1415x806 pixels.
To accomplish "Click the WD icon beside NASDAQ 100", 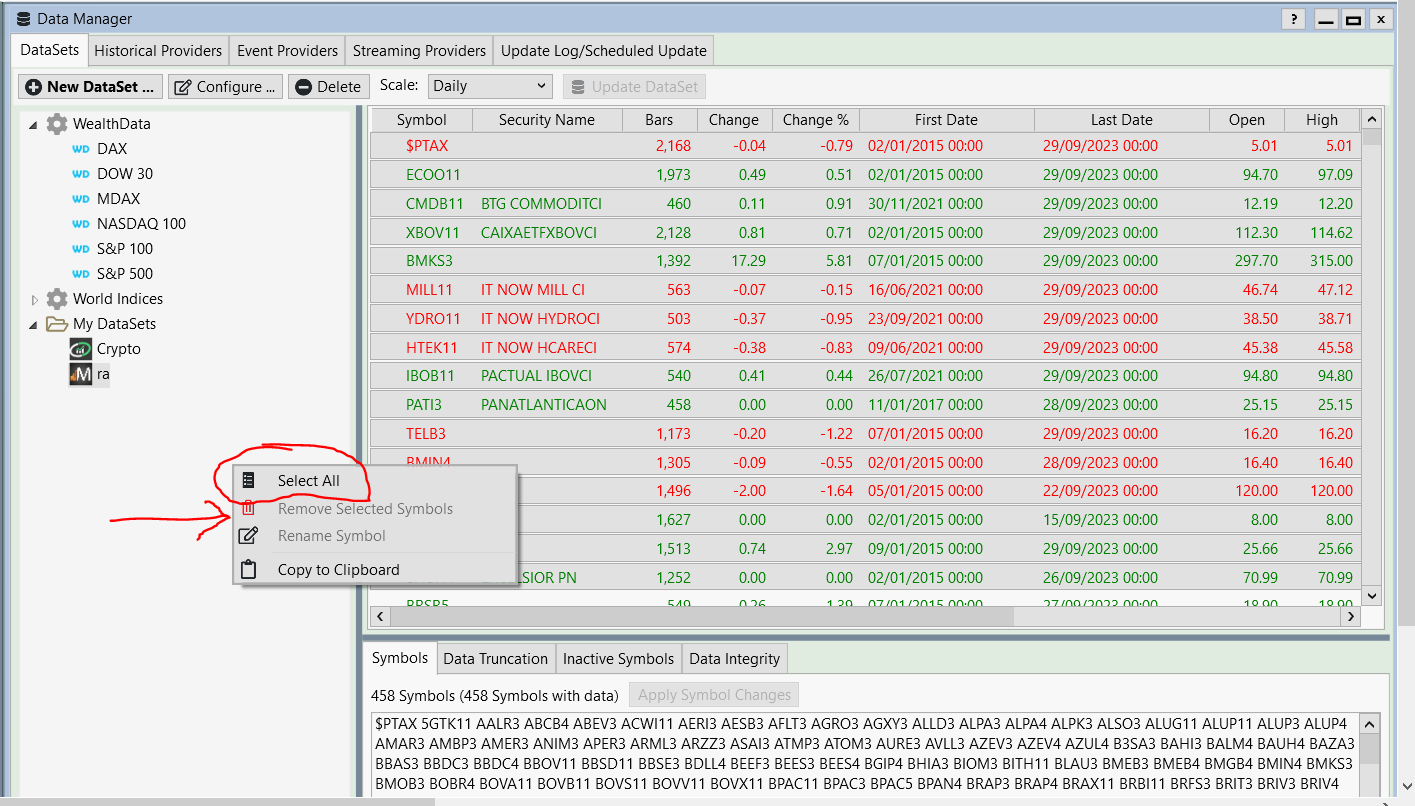I will tap(81, 224).
